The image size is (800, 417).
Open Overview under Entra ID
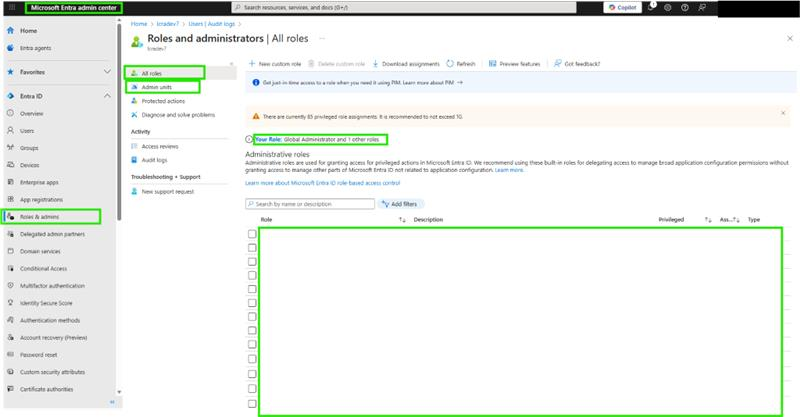[x=32, y=113]
